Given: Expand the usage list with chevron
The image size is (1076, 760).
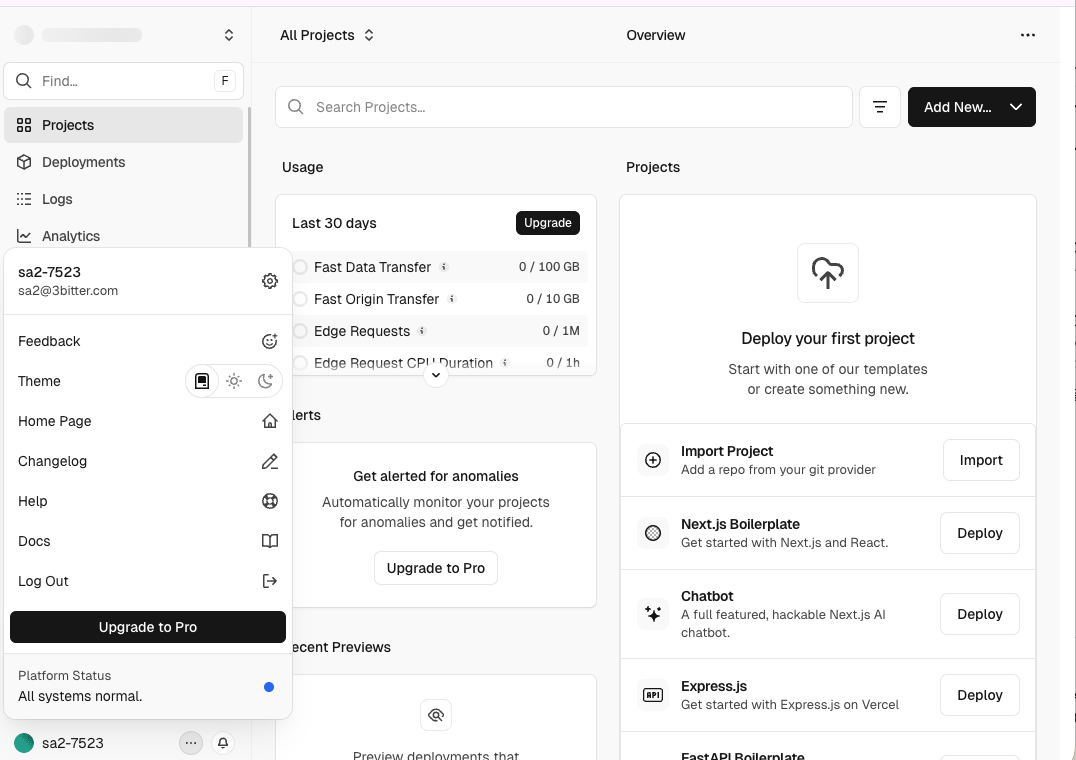Looking at the screenshot, I should coord(435,375).
